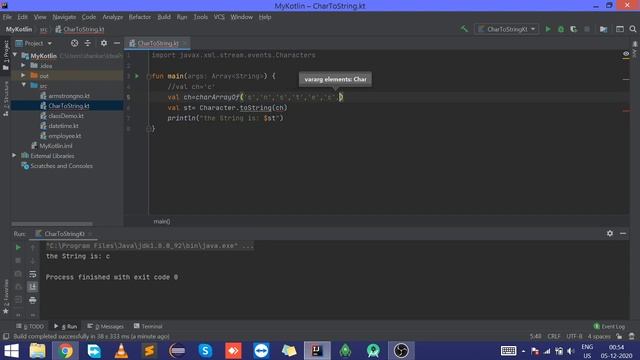Click UTF-8 encoding in status bar
This screenshot has height=360, width=640.
click(574, 337)
